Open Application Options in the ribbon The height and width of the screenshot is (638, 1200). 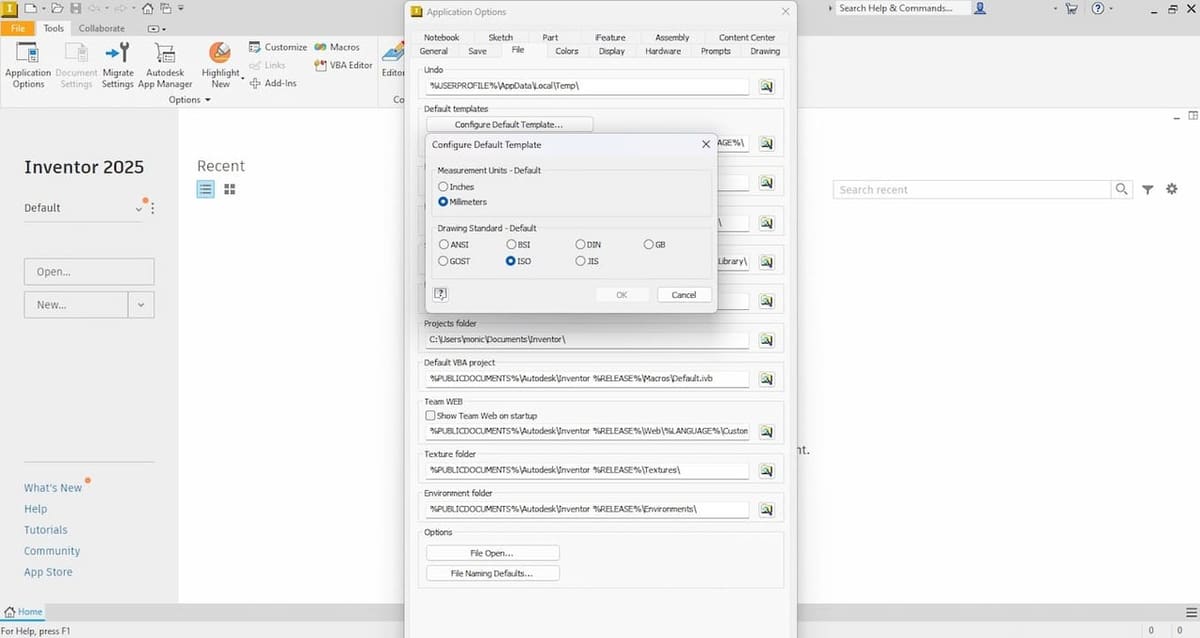pos(28,65)
